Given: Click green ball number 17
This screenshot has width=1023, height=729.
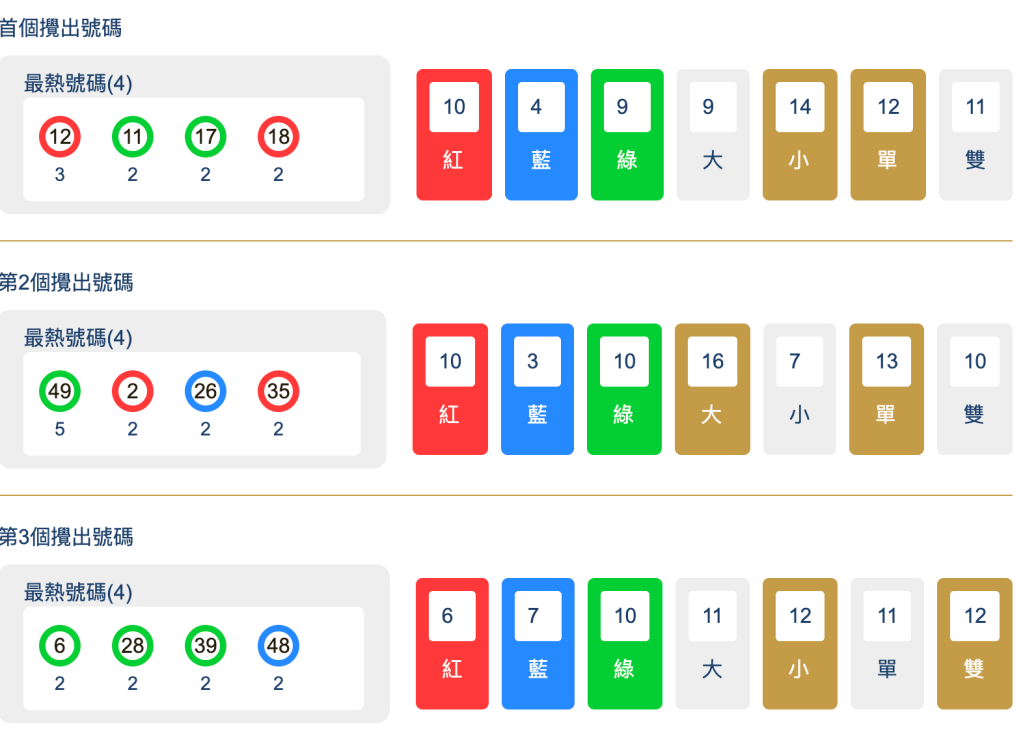Looking at the screenshot, I should (205, 137).
